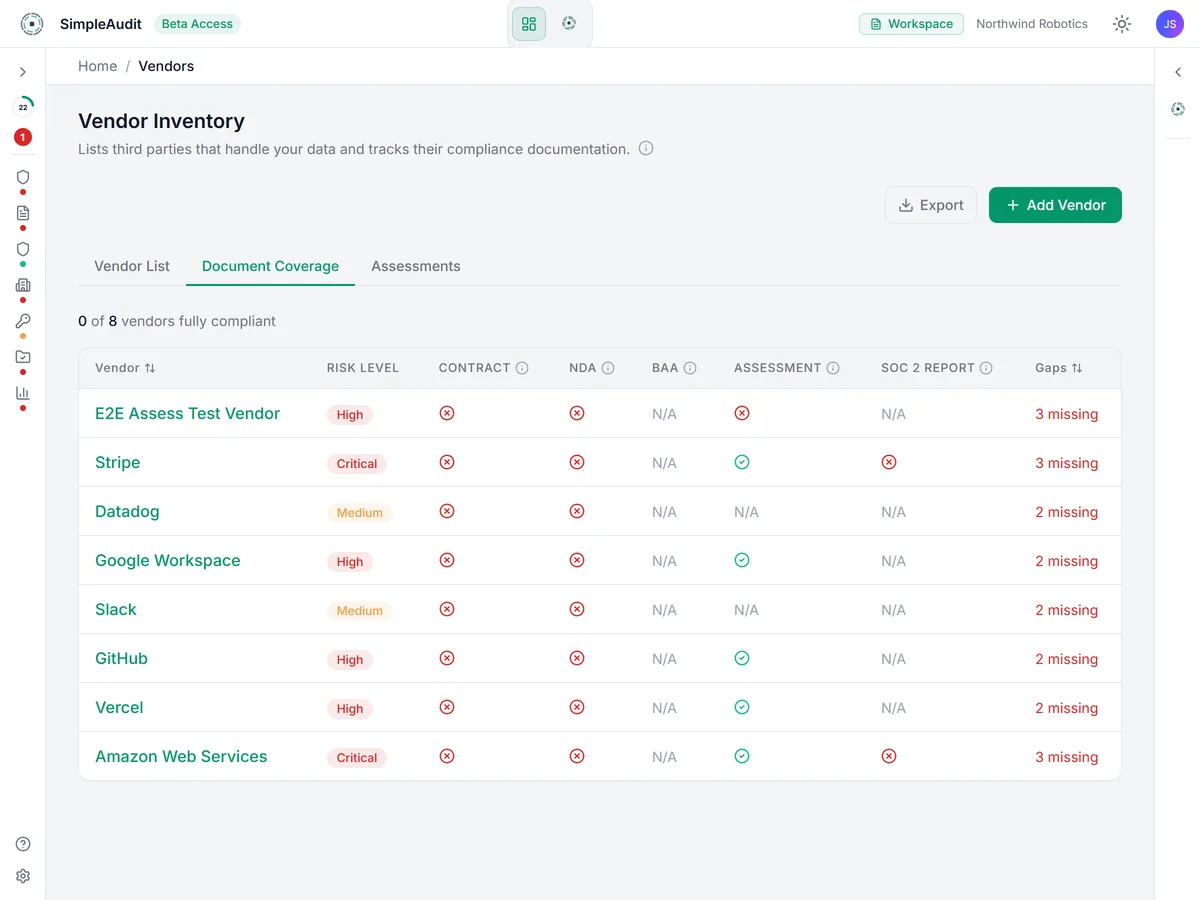Collapse the right panel with the chevron
Image resolution: width=1200 pixels, height=900 pixels.
tap(1178, 72)
